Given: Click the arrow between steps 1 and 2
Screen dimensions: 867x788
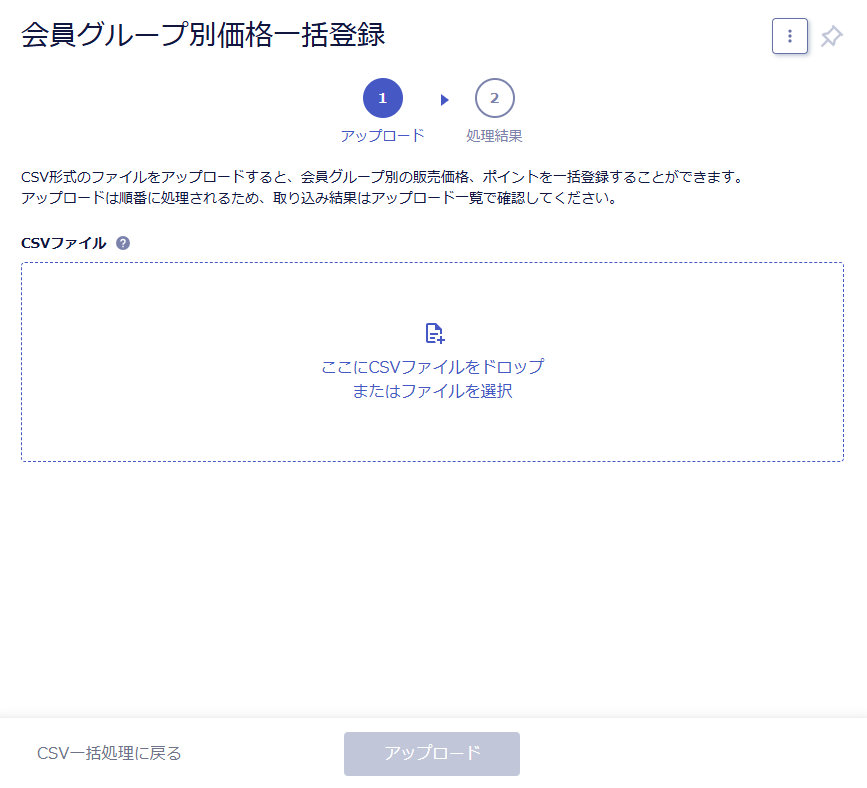Looking at the screenshot, I should (444, 100).
